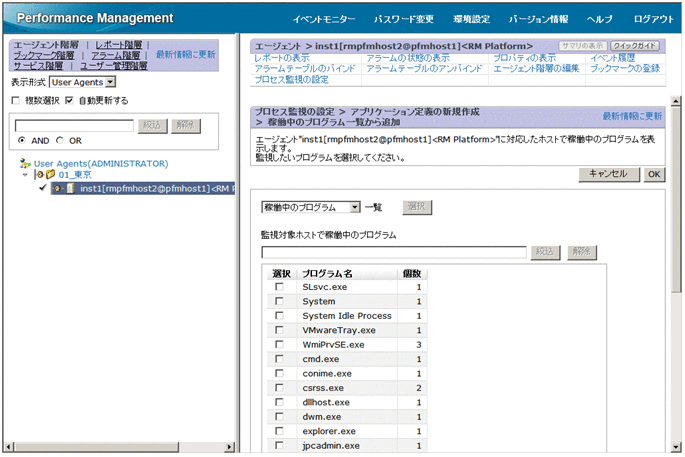Click the クイックガイド button
The image size is (685, 457).
pos(635,46)
